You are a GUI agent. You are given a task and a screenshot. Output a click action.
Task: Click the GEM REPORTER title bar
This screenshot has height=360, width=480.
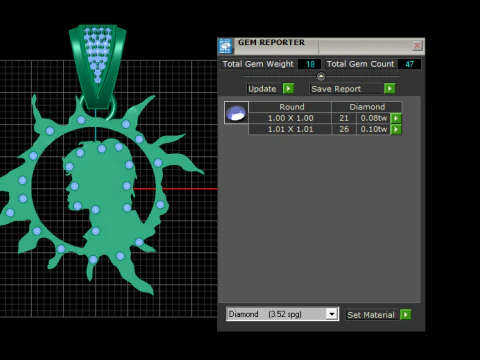click(320, 46)
